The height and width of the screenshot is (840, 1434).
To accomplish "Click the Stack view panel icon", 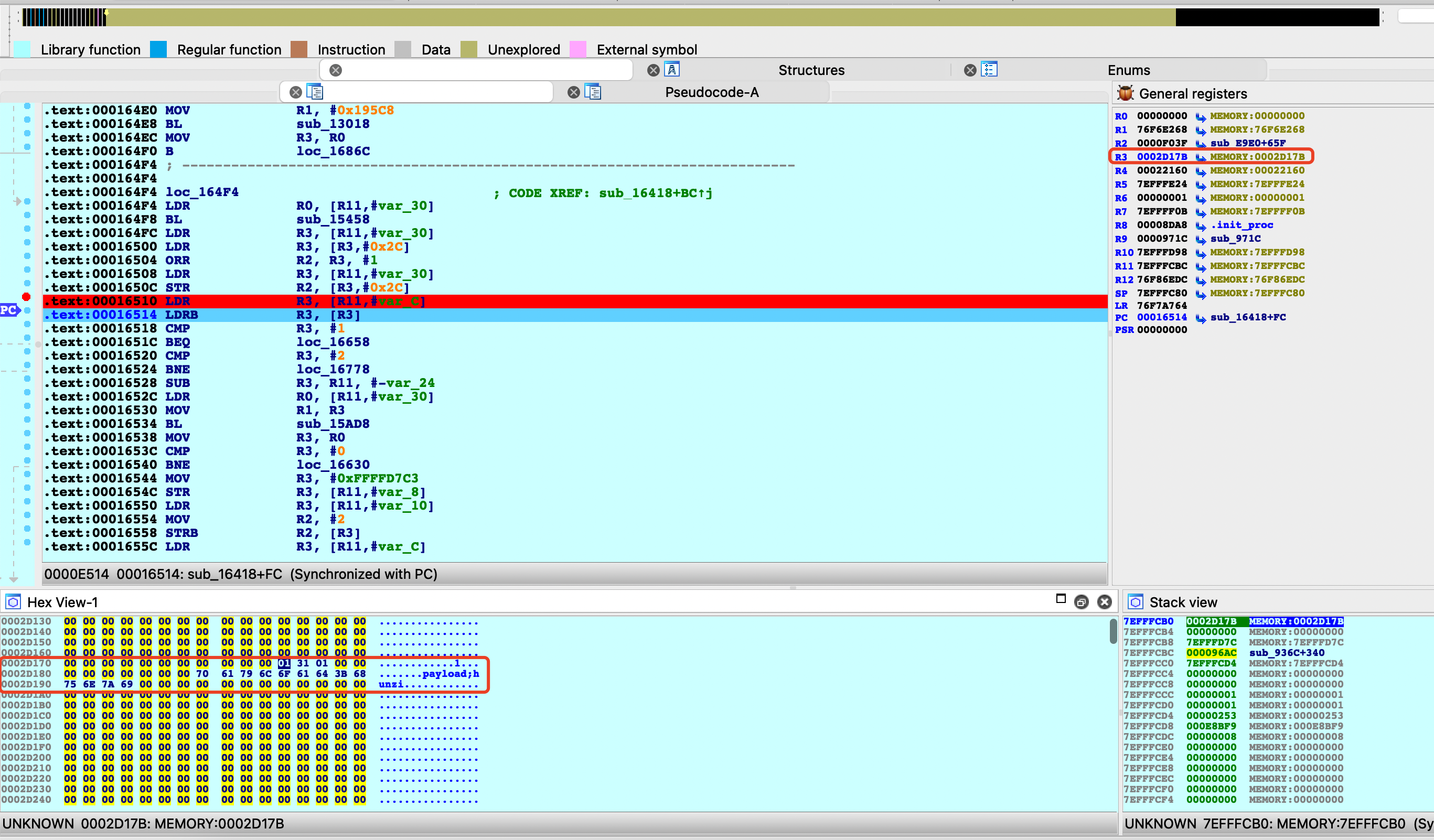I will click(1135, 602).
